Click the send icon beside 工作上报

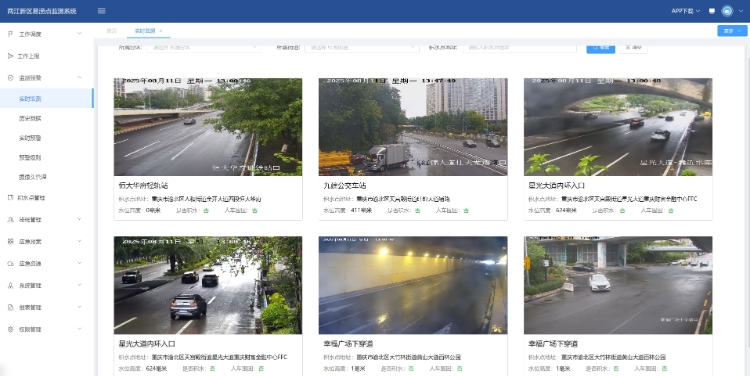11,56
